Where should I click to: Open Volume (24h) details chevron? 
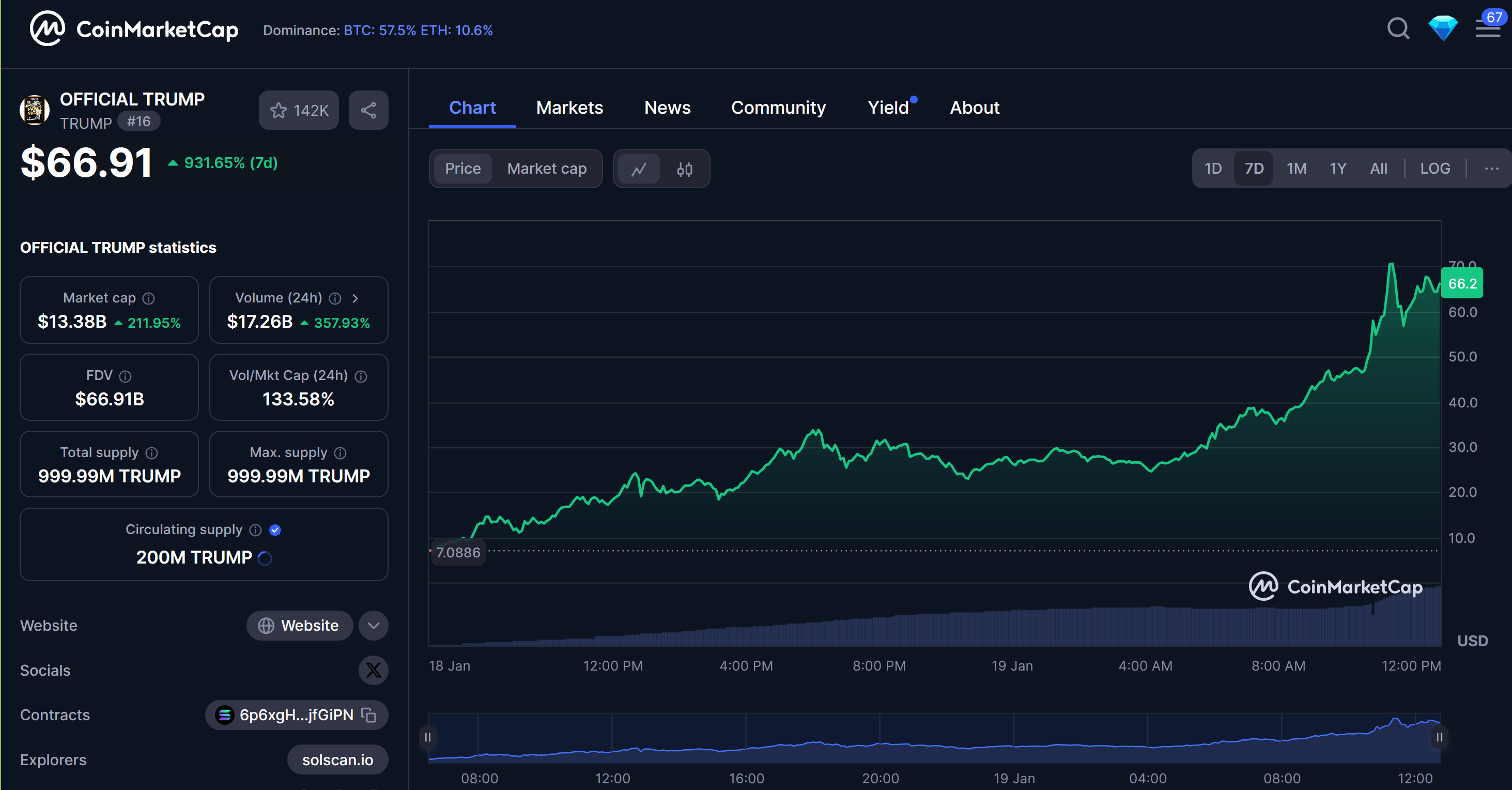tap(355, 298)
